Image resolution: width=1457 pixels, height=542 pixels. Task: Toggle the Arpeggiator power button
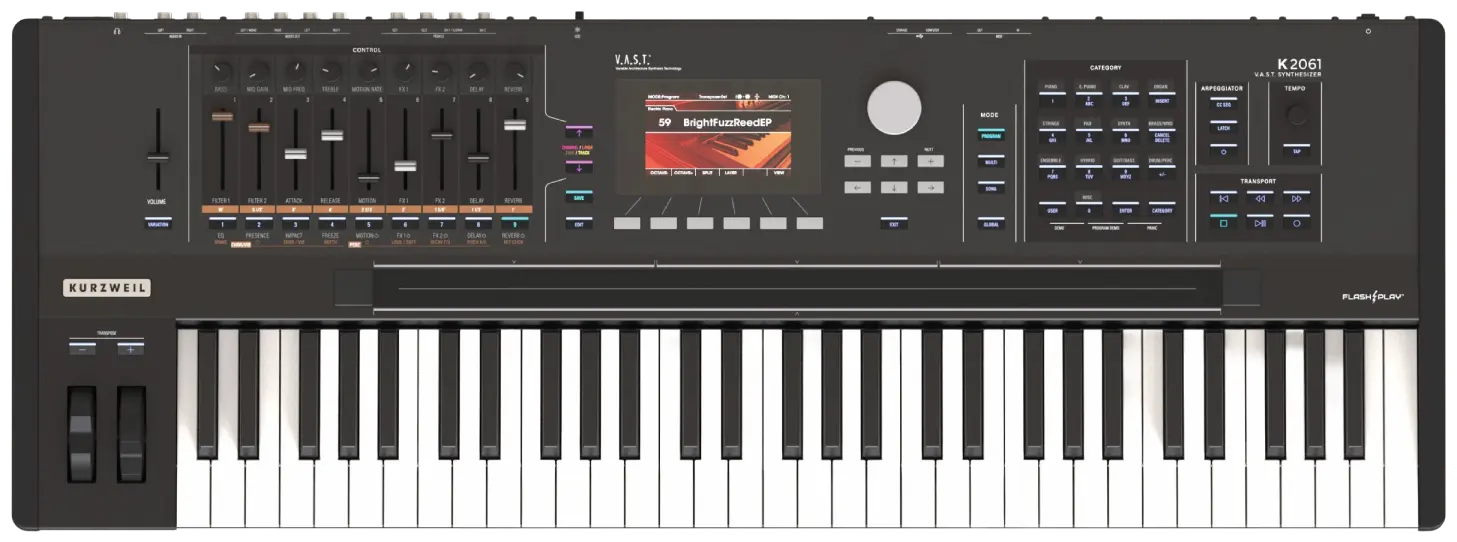point(1222,151)
